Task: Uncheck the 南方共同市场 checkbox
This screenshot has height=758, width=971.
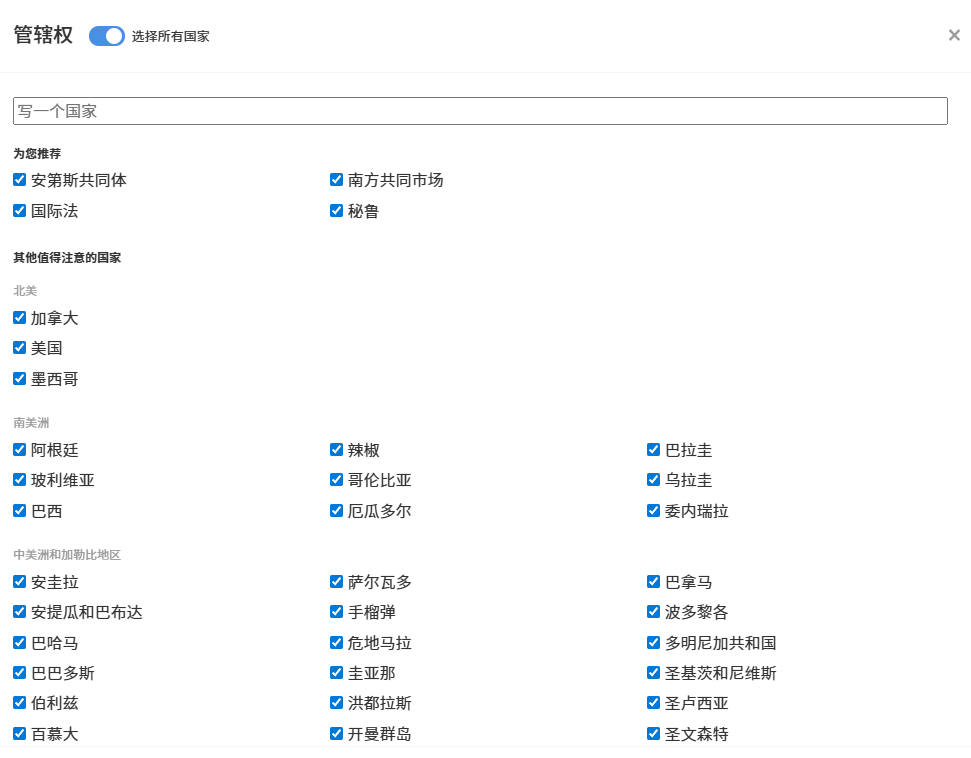Action: pyautogui.click(x=337, y=180)
